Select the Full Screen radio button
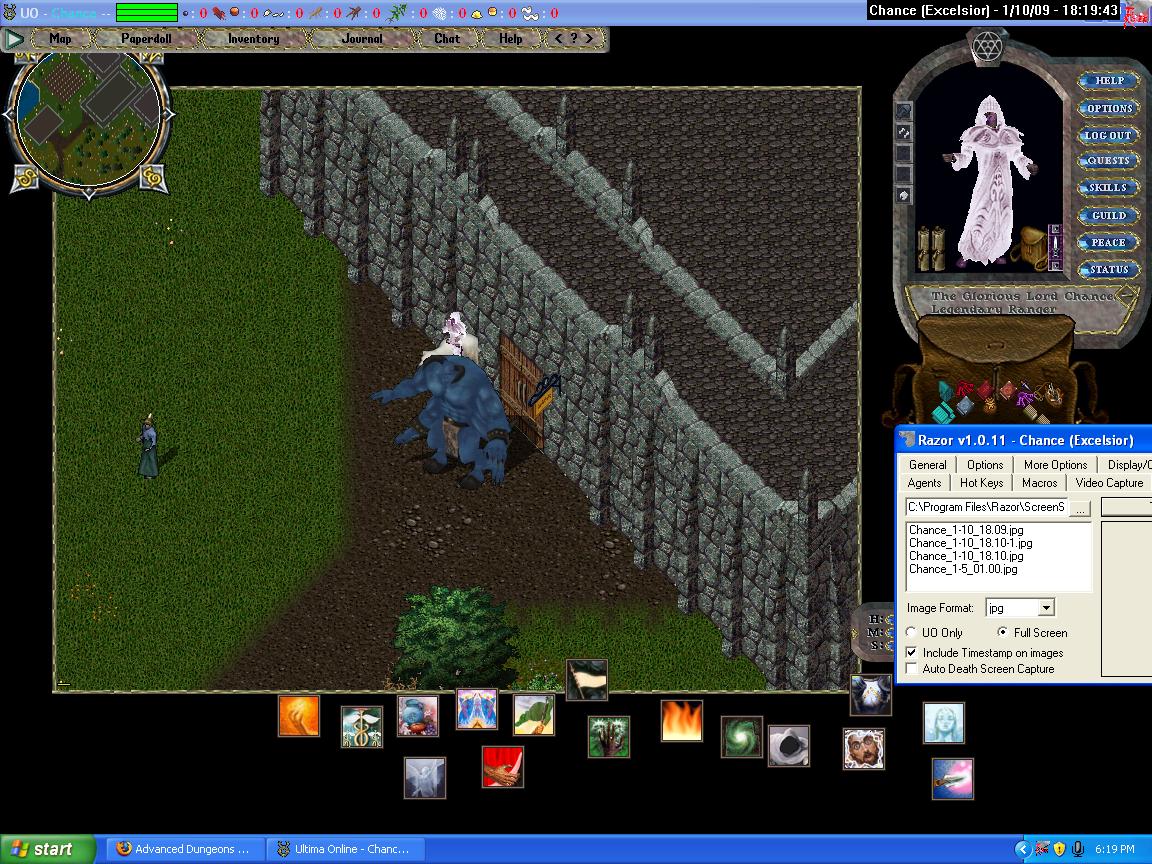This screenshot has height=864, width=1152. pyautogui.click(x=1002, y=632)
